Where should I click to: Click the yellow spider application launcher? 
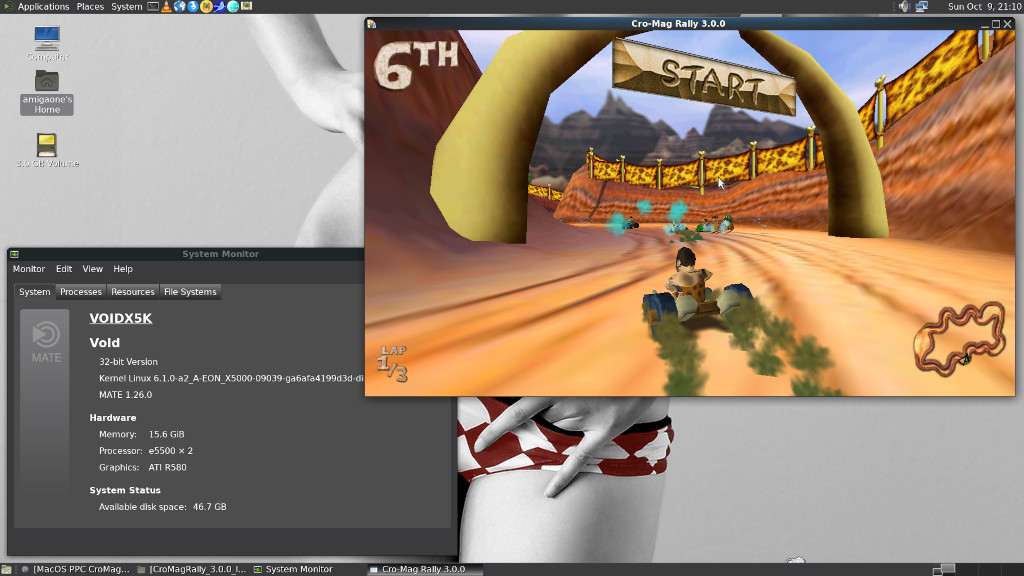(x=206, y=7)
